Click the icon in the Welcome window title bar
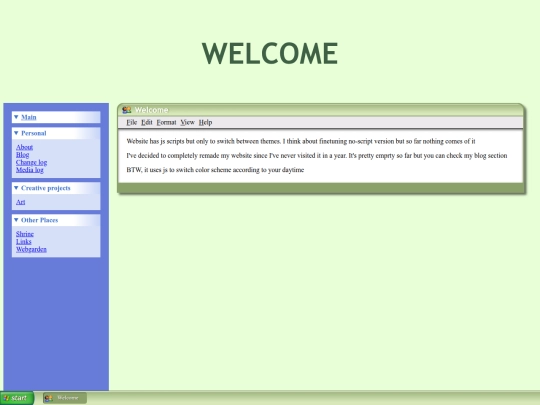This screenshot has height=405, width=540. pos(126,110)
